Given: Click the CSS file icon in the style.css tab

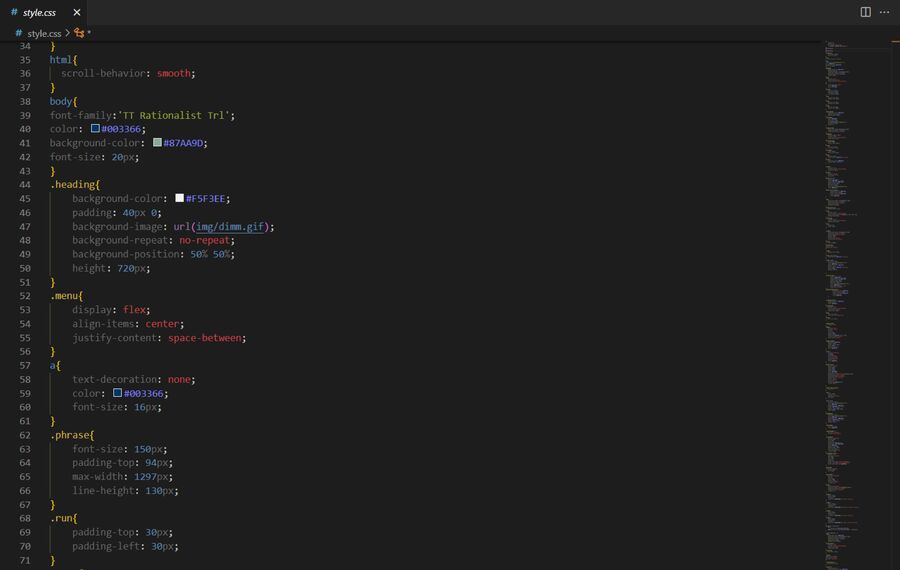Looking at the screenshot, I should (x=14, y=13).
